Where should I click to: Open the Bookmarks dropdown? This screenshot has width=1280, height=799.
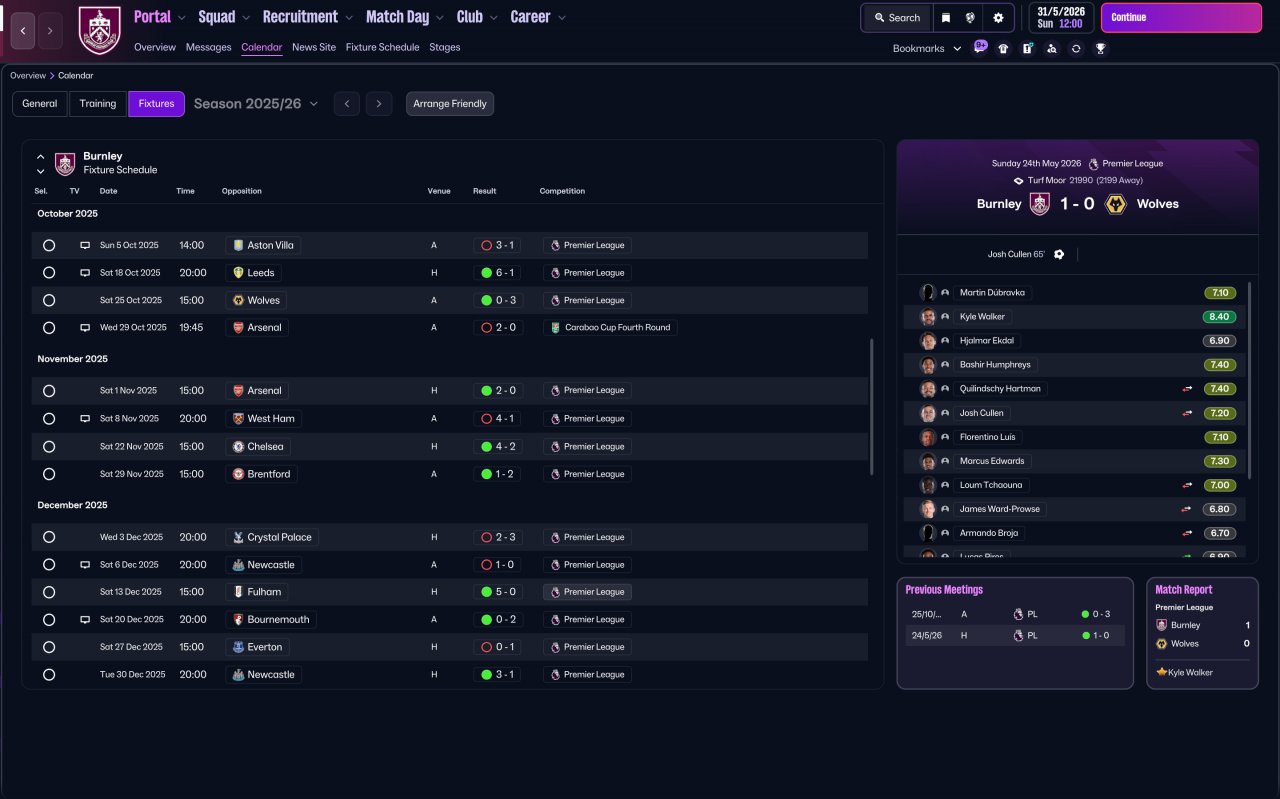[x=927, y=48]
